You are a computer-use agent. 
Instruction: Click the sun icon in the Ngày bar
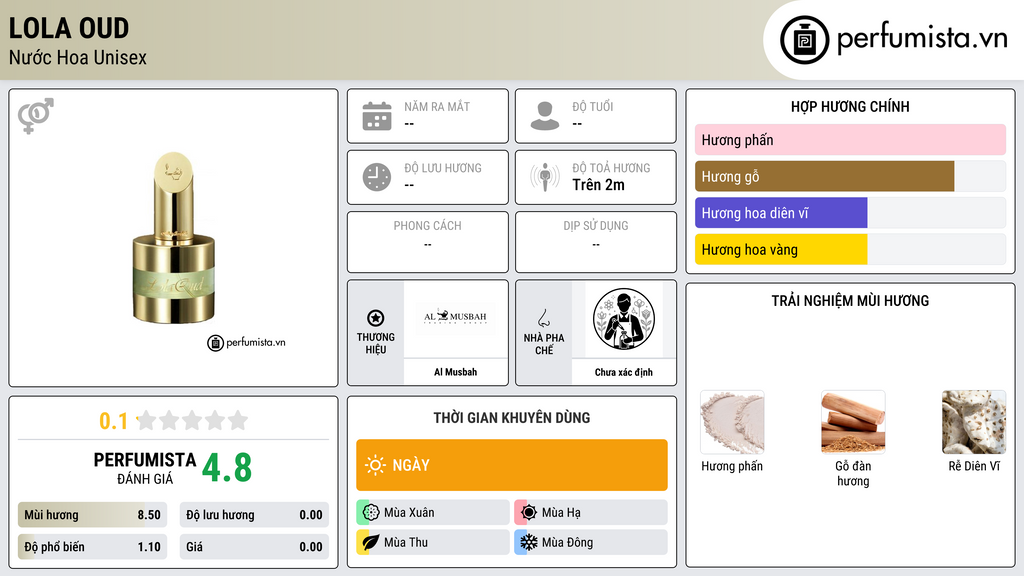pyautogui.click(x=376, y=465)
